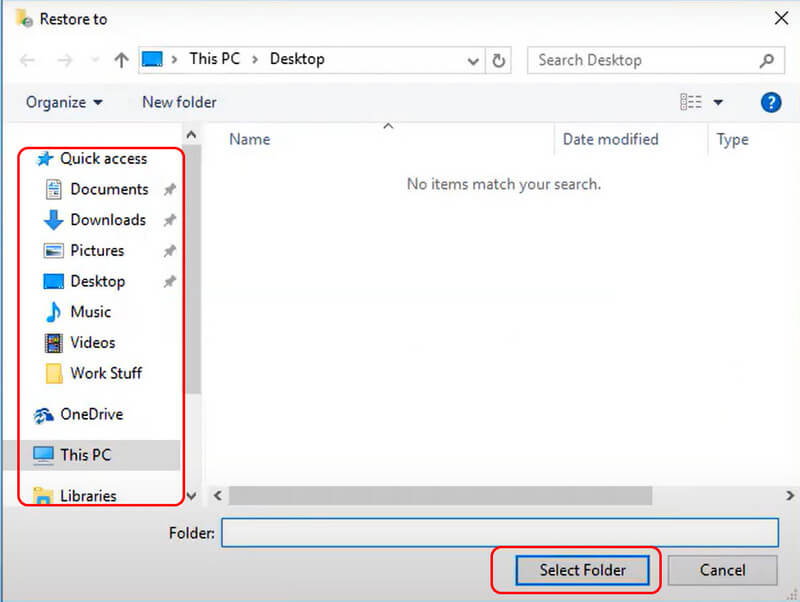Click This PC in the breadcrumb path
This screenshot has width=800, height=602.
(214, 59)
